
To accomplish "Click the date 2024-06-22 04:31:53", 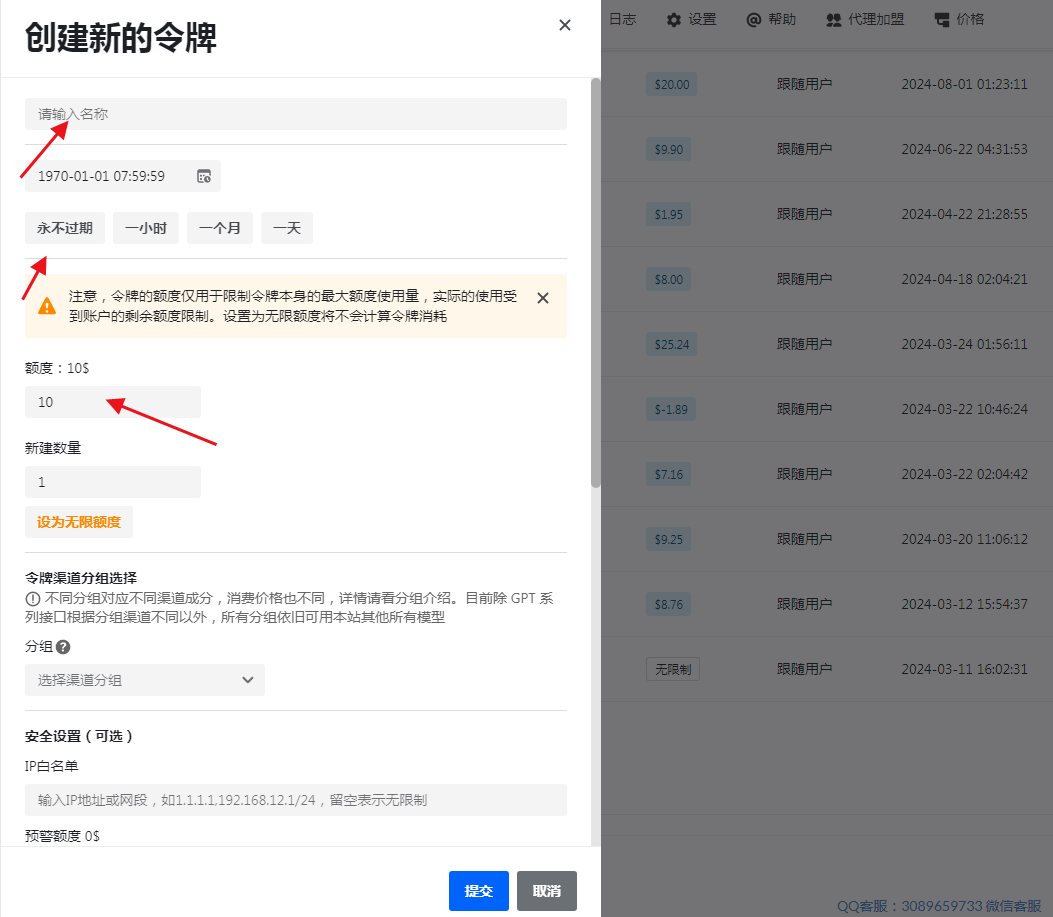I will pyautogui.click(x=964, y=149).
